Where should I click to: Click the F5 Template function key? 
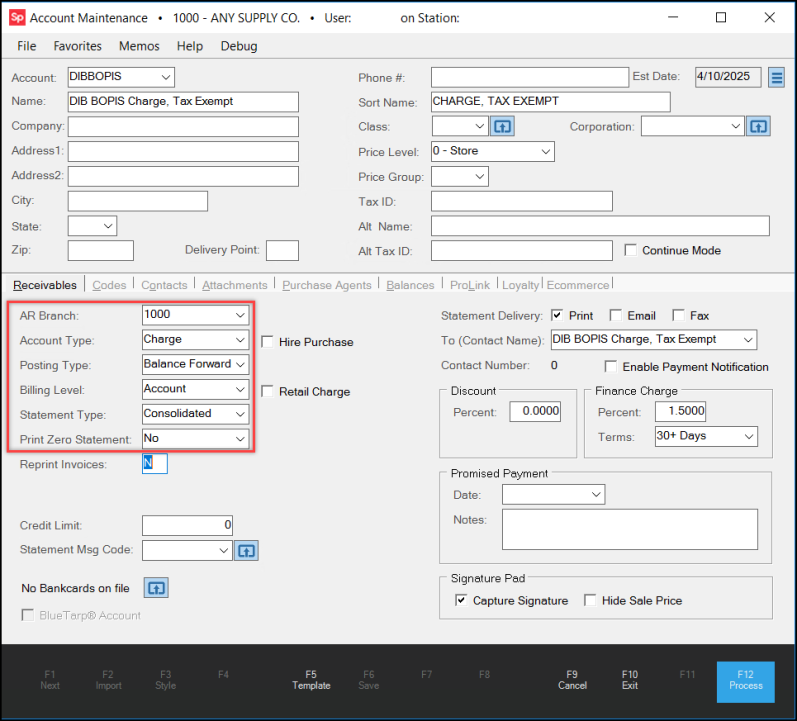click(311, 680)
